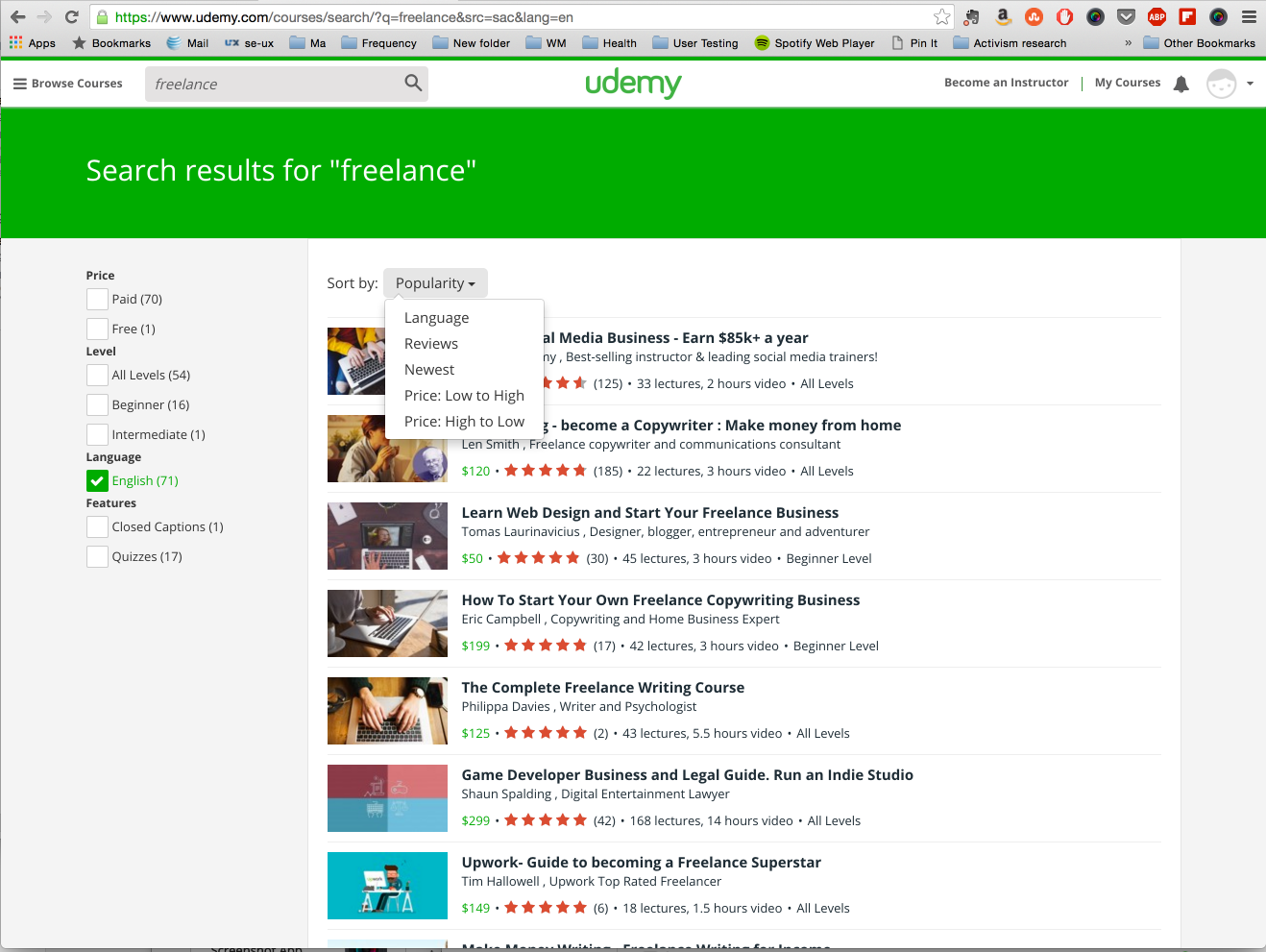Open Upwork Guide to becoming a Freelance Superstar
The width and height of the screenshot is (1266, 952).
point(642,863)
